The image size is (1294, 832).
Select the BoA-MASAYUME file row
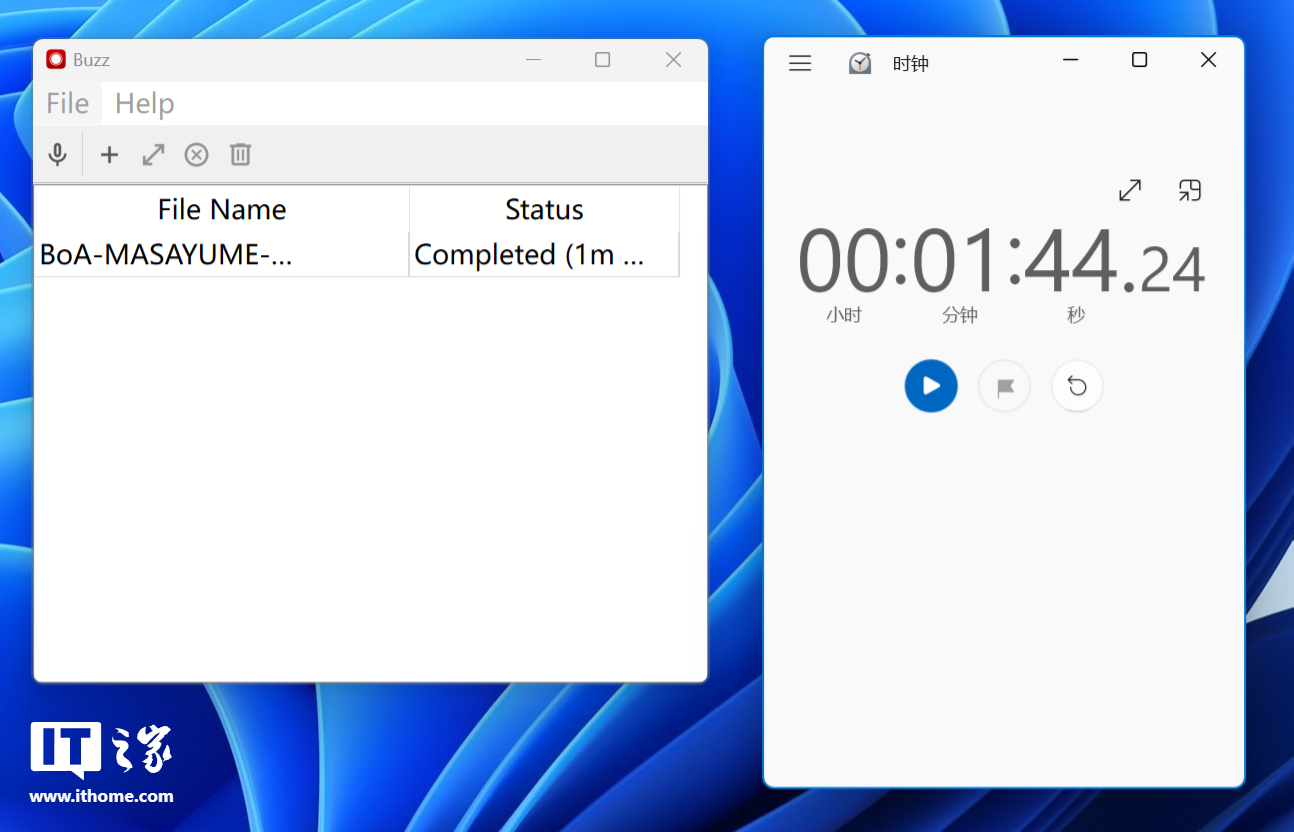[166, 255]
